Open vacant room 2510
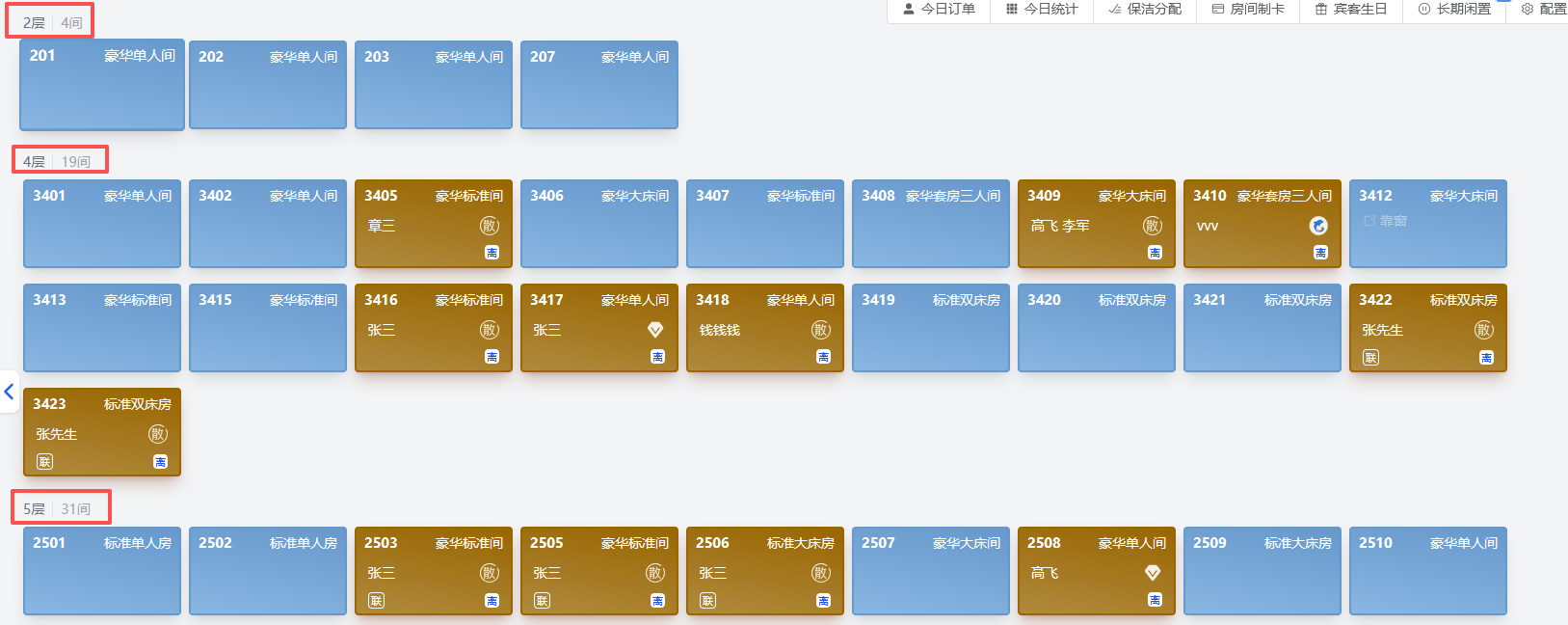1568x625 pixels. 1428,571
